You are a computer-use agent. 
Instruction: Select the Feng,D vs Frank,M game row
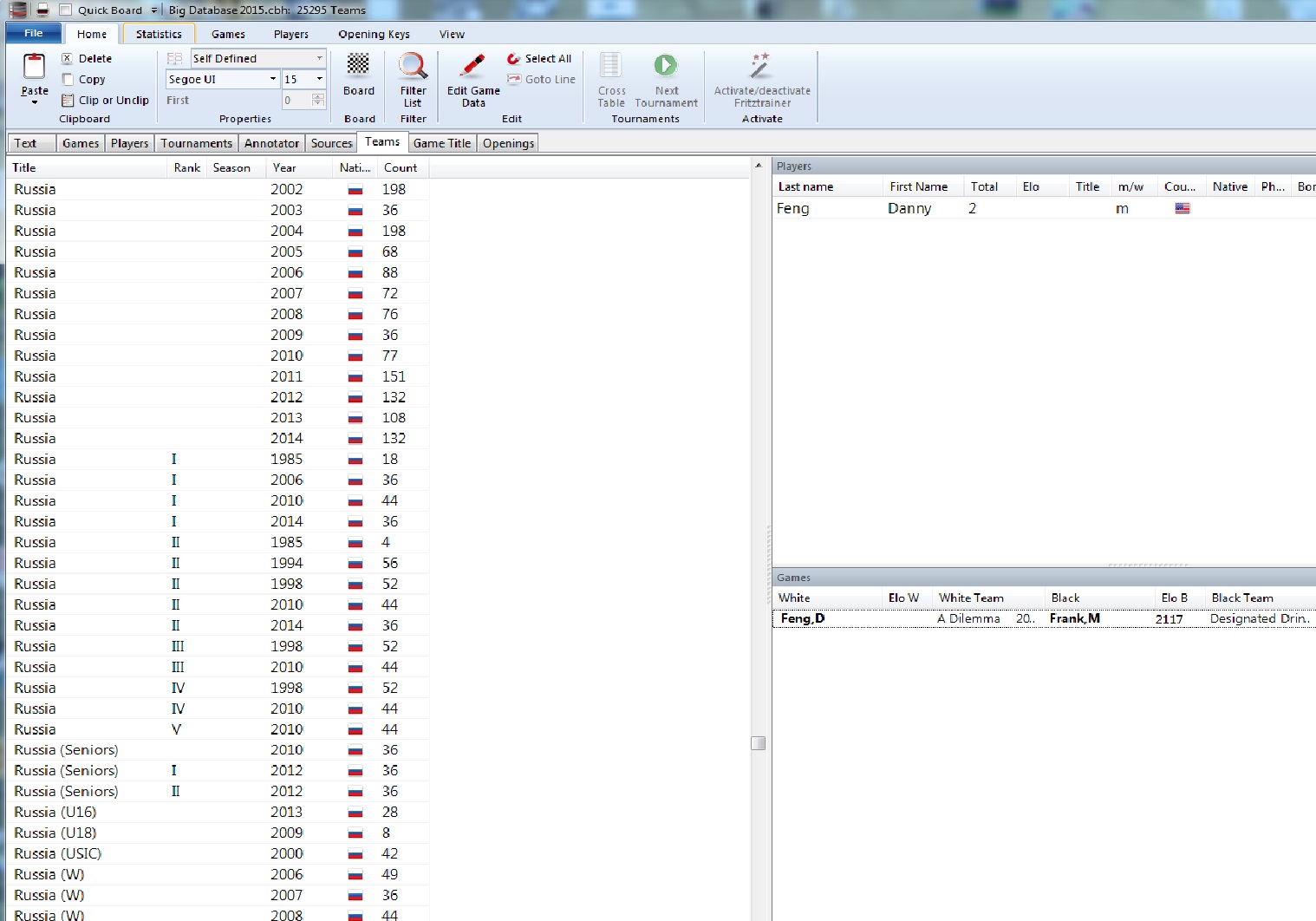1044,618
